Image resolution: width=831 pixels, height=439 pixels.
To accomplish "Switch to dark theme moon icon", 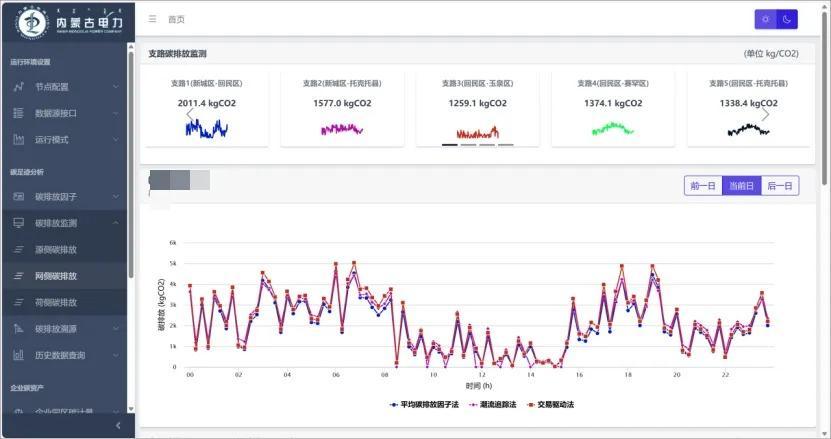I will click(787, 19).
